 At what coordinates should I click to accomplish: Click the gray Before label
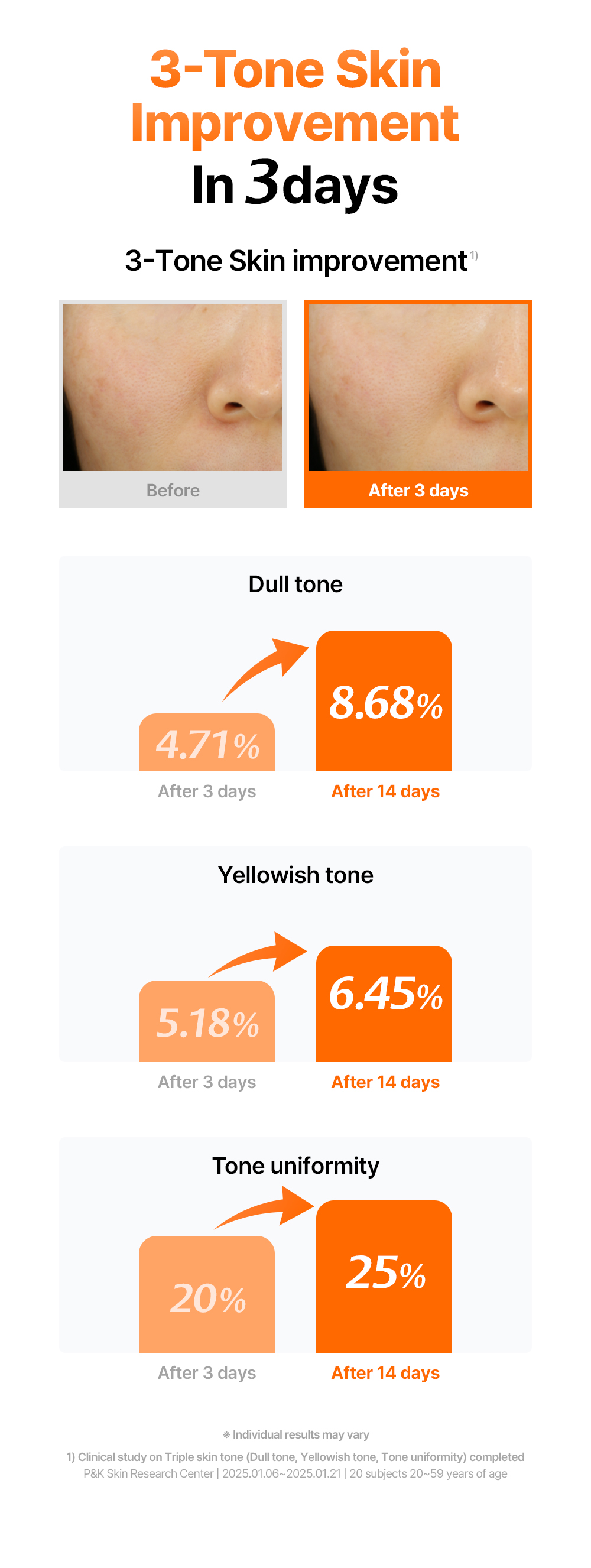(173, 490)
